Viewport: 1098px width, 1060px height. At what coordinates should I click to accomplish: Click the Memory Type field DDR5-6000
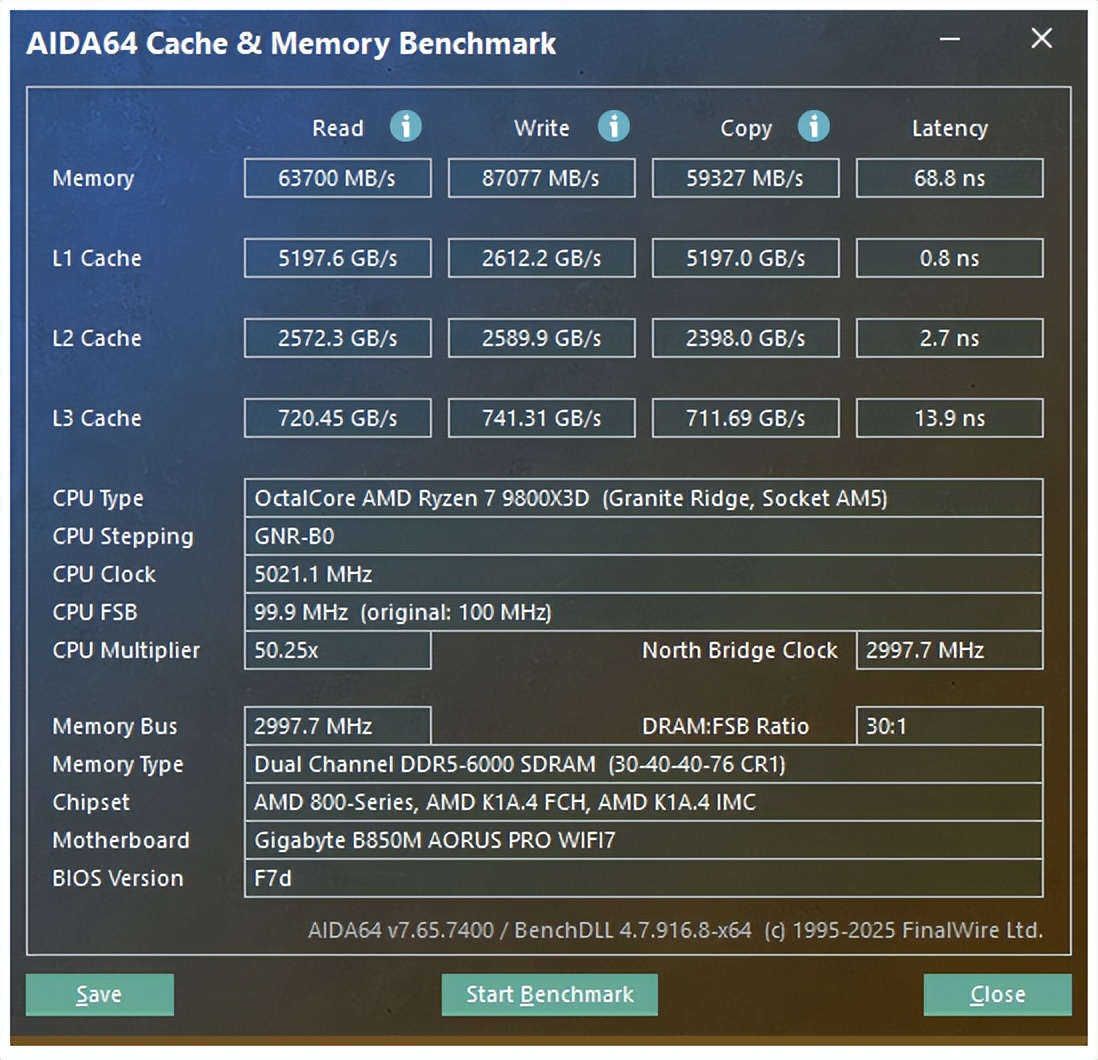[x=644, y=764]
